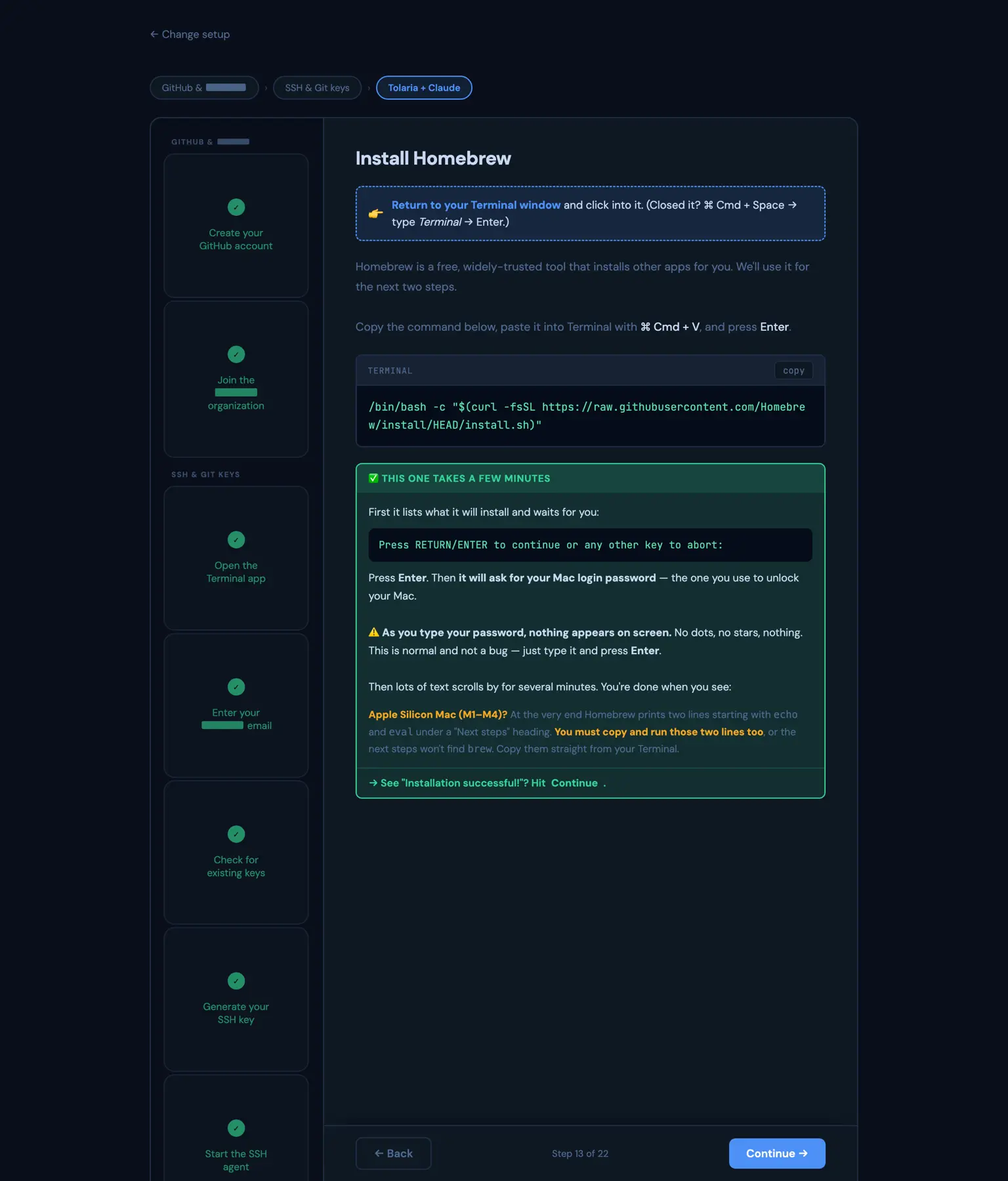Go back via Change setup link

[190, 34]
